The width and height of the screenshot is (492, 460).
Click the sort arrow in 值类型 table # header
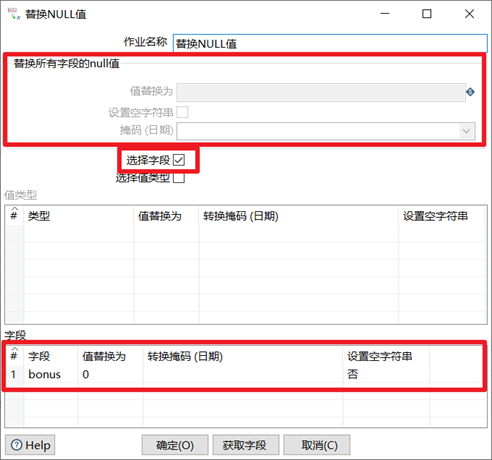tap(14, 208)
